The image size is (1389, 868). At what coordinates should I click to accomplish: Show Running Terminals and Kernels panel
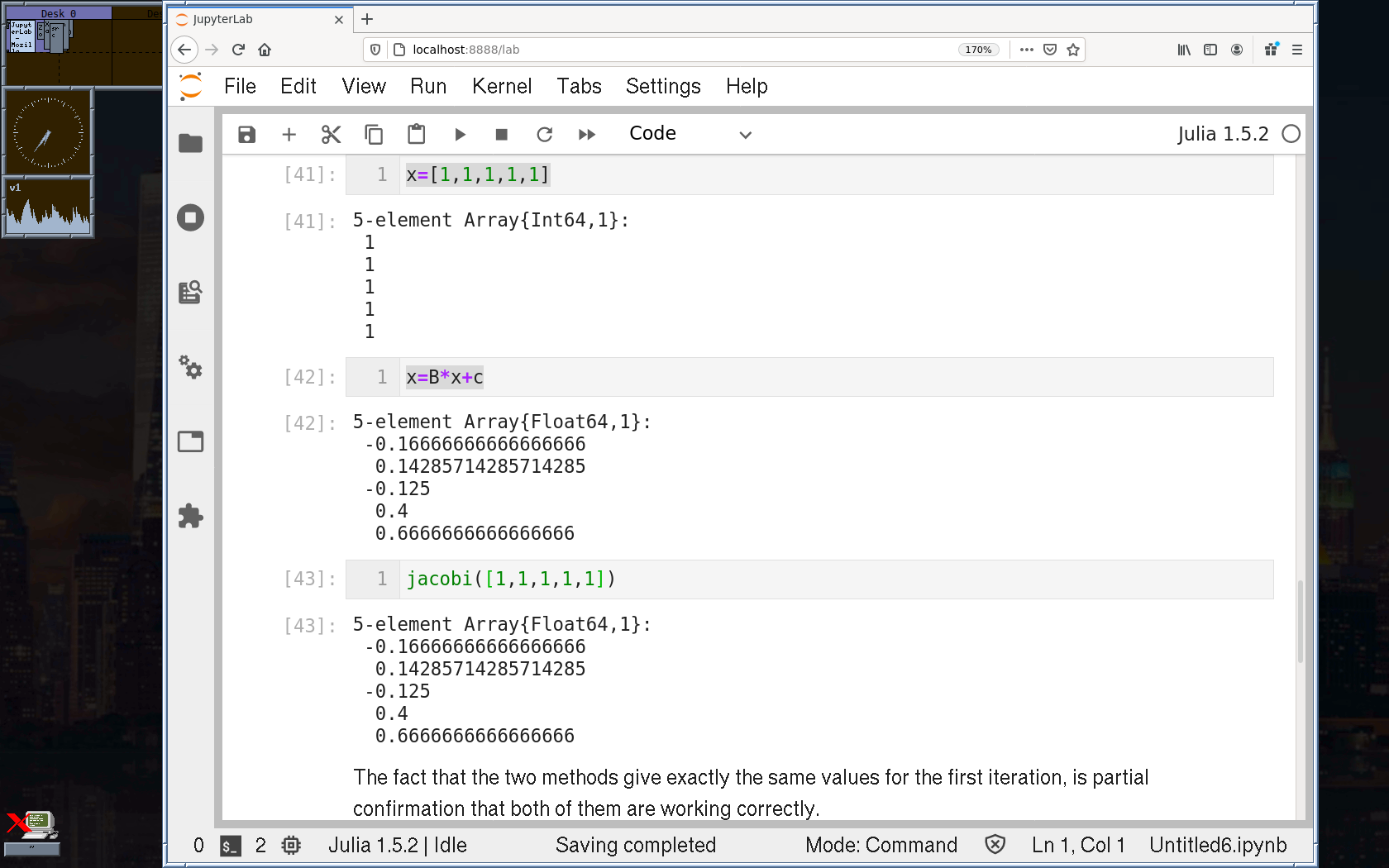coord(190,218)
